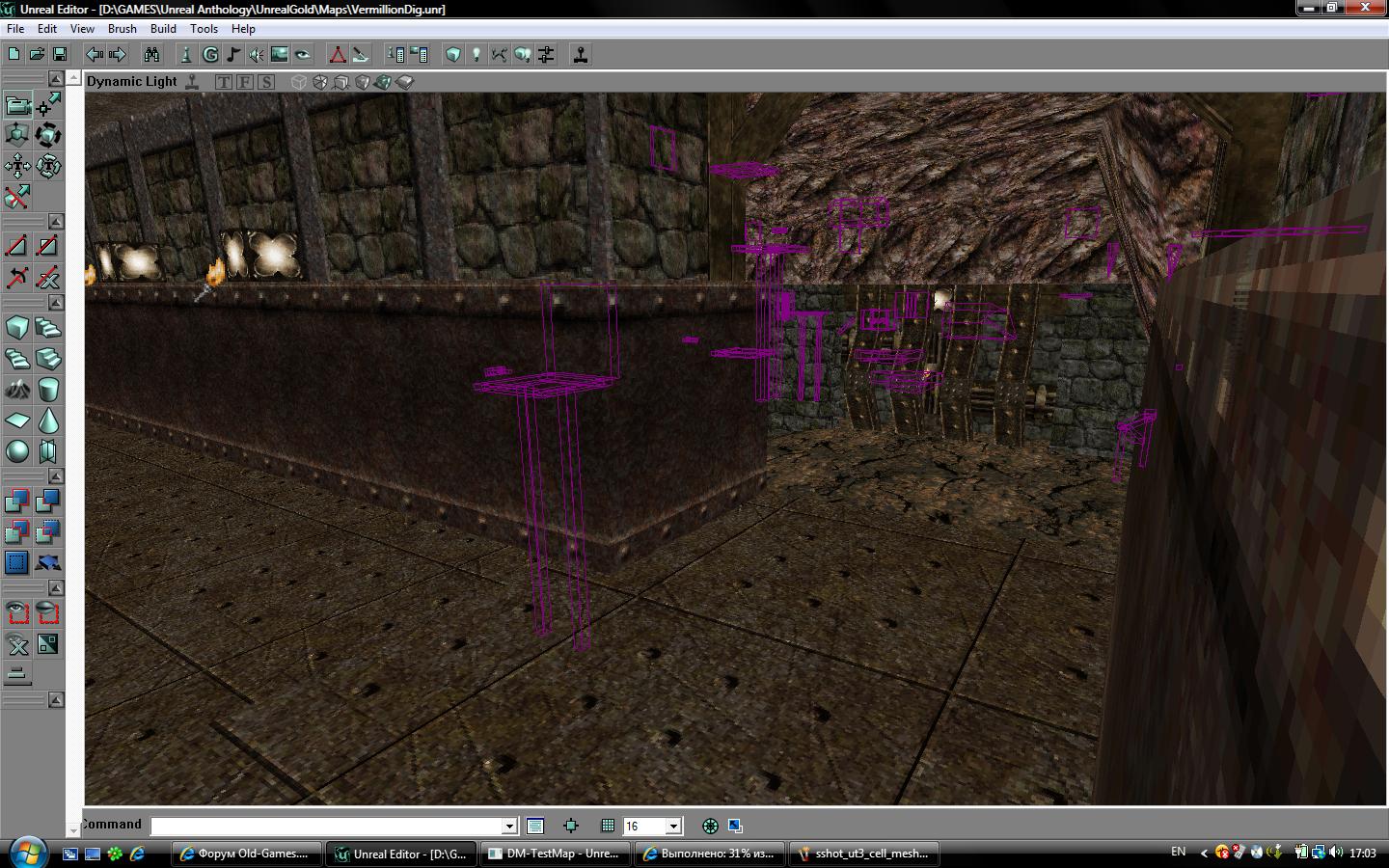Screen dimensions: 1389x868
Task: Build a Curved Staircase brush
Action: 48,328
